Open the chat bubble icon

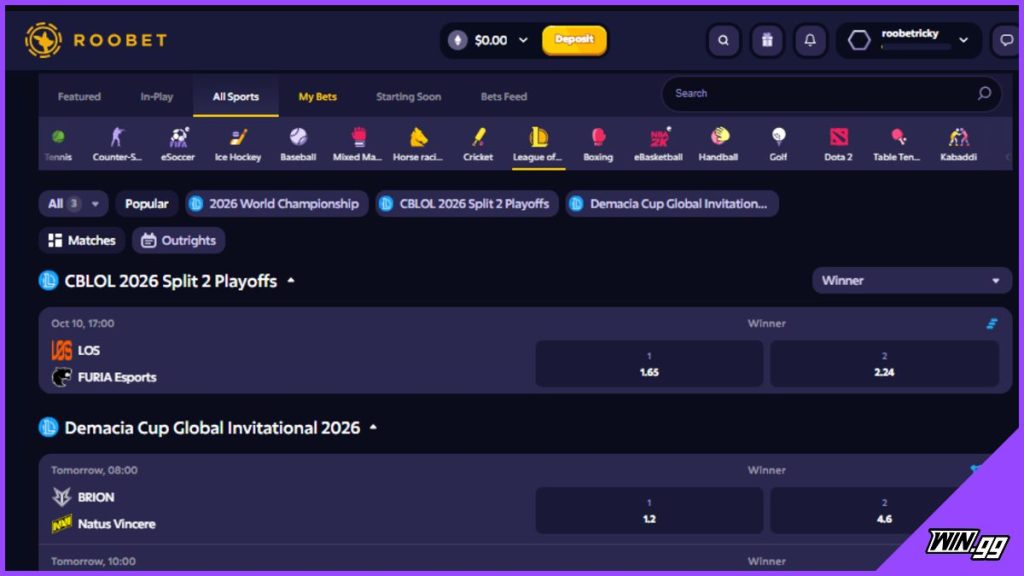1006,40
